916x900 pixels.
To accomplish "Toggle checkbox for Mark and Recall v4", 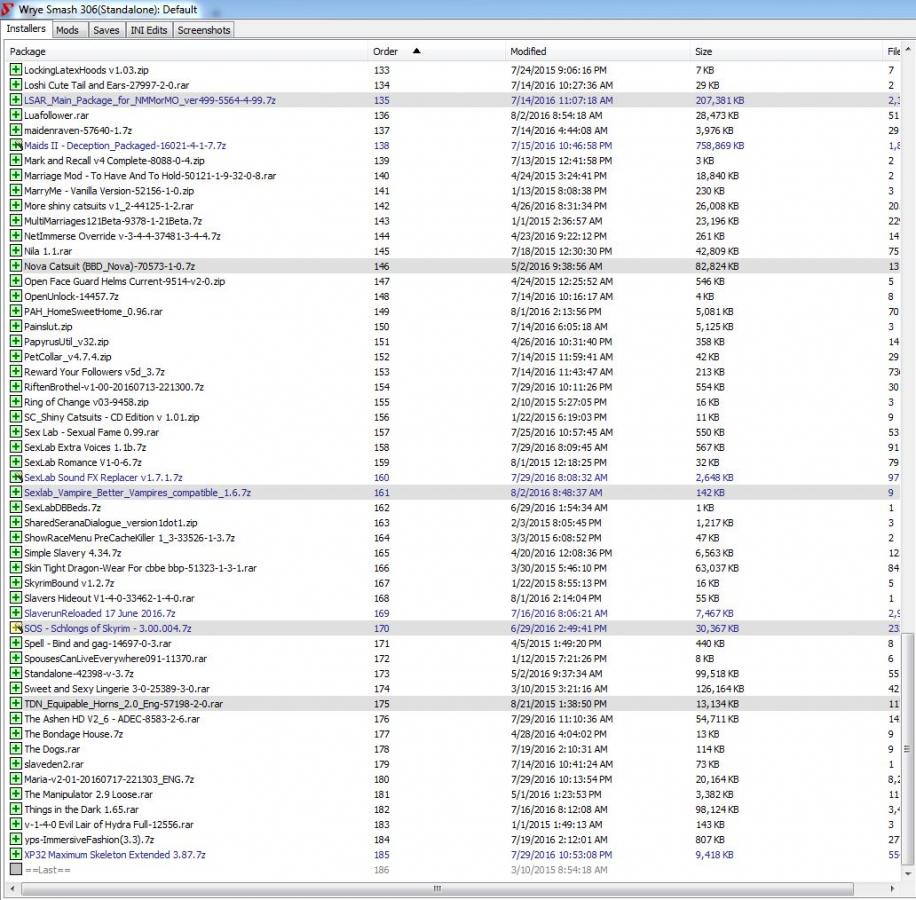I will click(16, 160).
